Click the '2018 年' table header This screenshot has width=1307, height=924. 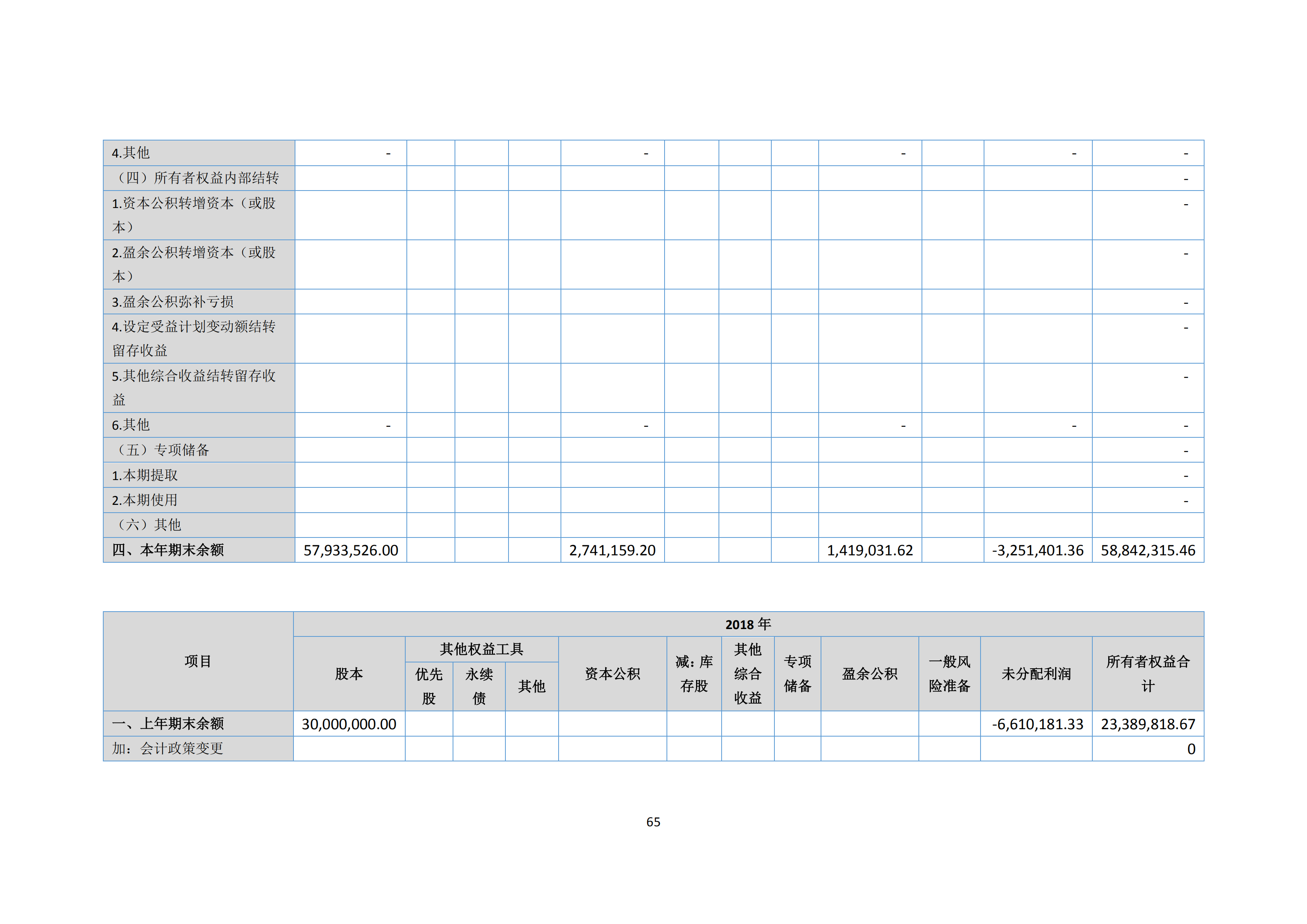[748, 625]
